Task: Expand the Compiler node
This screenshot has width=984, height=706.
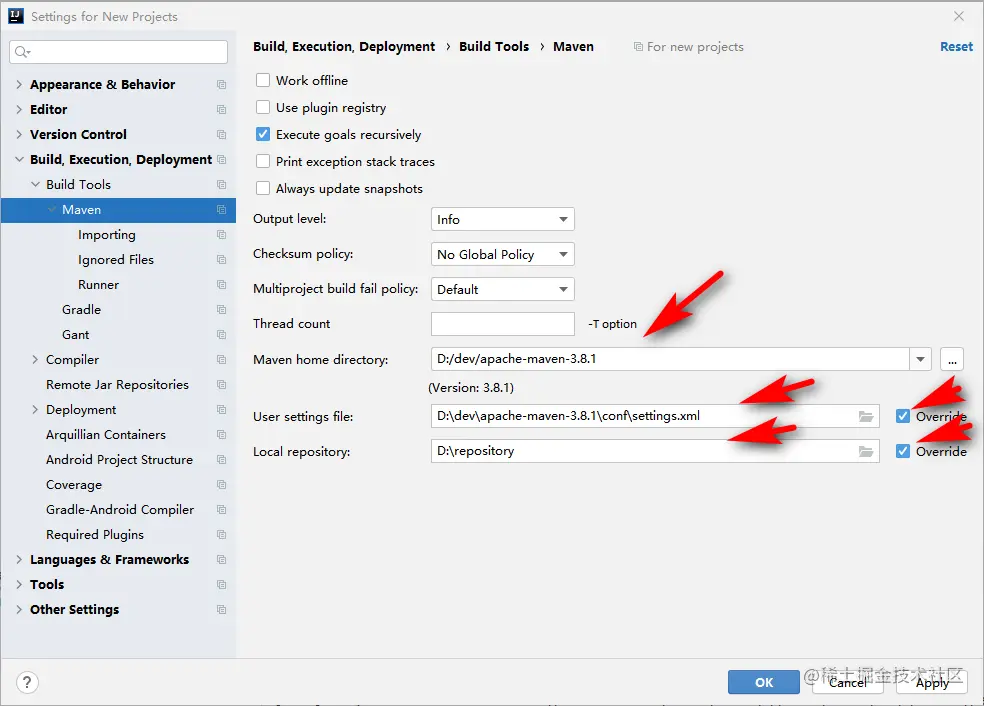Action: [x=35, y=360]
